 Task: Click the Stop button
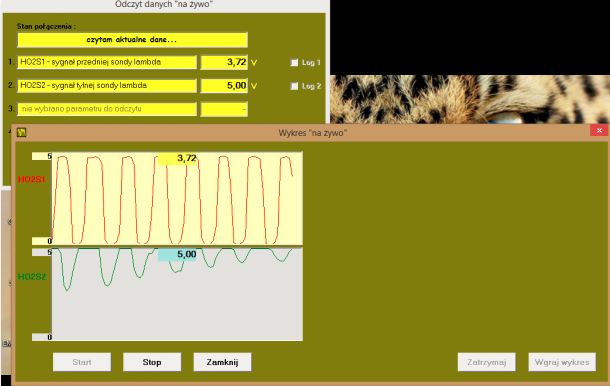[152, 362]
